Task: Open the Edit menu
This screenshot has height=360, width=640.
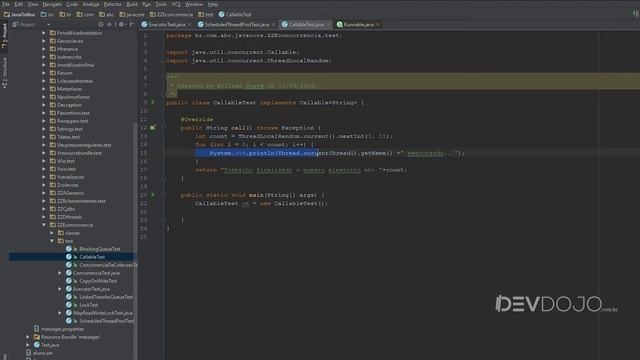Action: tap(19, 4)
